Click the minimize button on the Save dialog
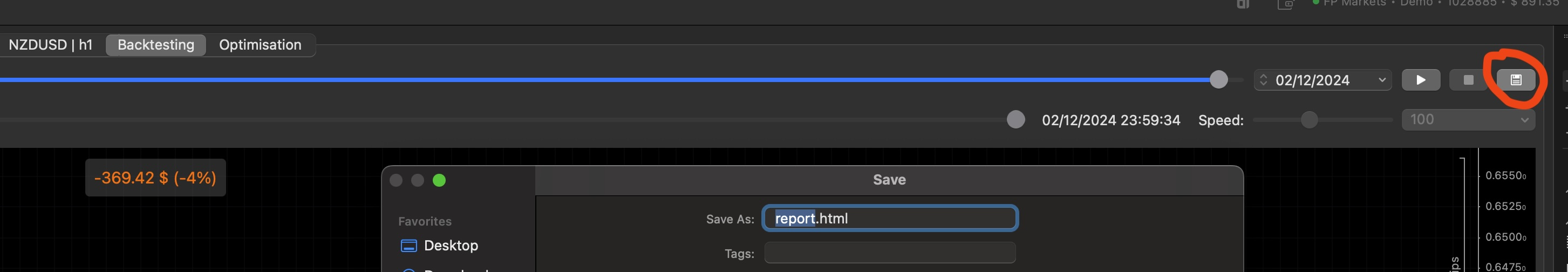 pyautogui.click(x=418, y=180)
